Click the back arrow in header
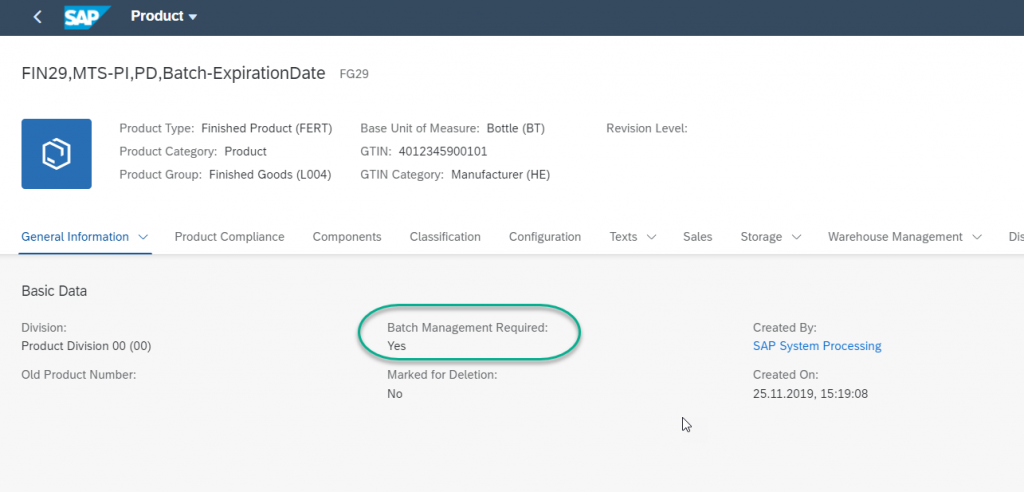The width and height of the screenshot is (1024, 492). [x=37, y=17]
